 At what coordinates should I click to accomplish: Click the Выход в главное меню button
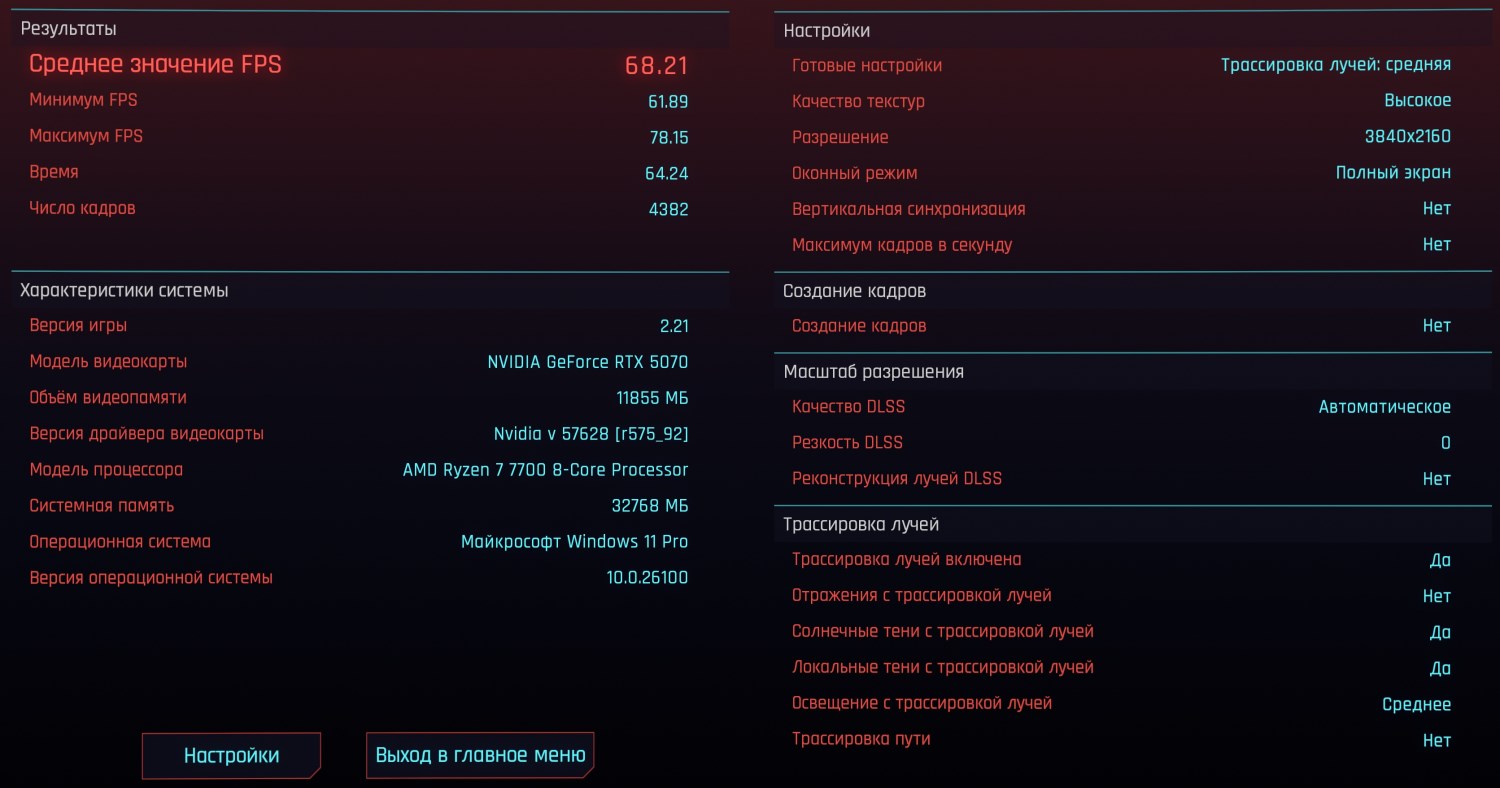pos(480,755)
